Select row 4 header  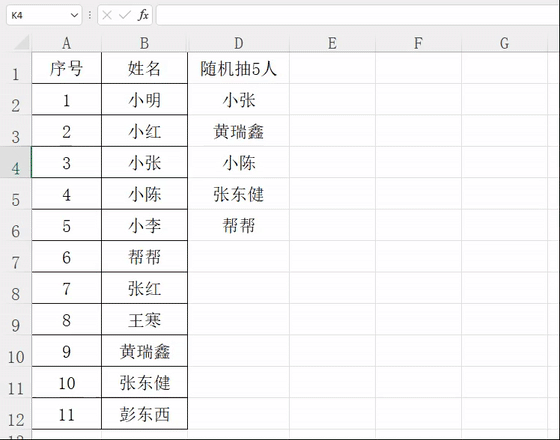point(16,162)
